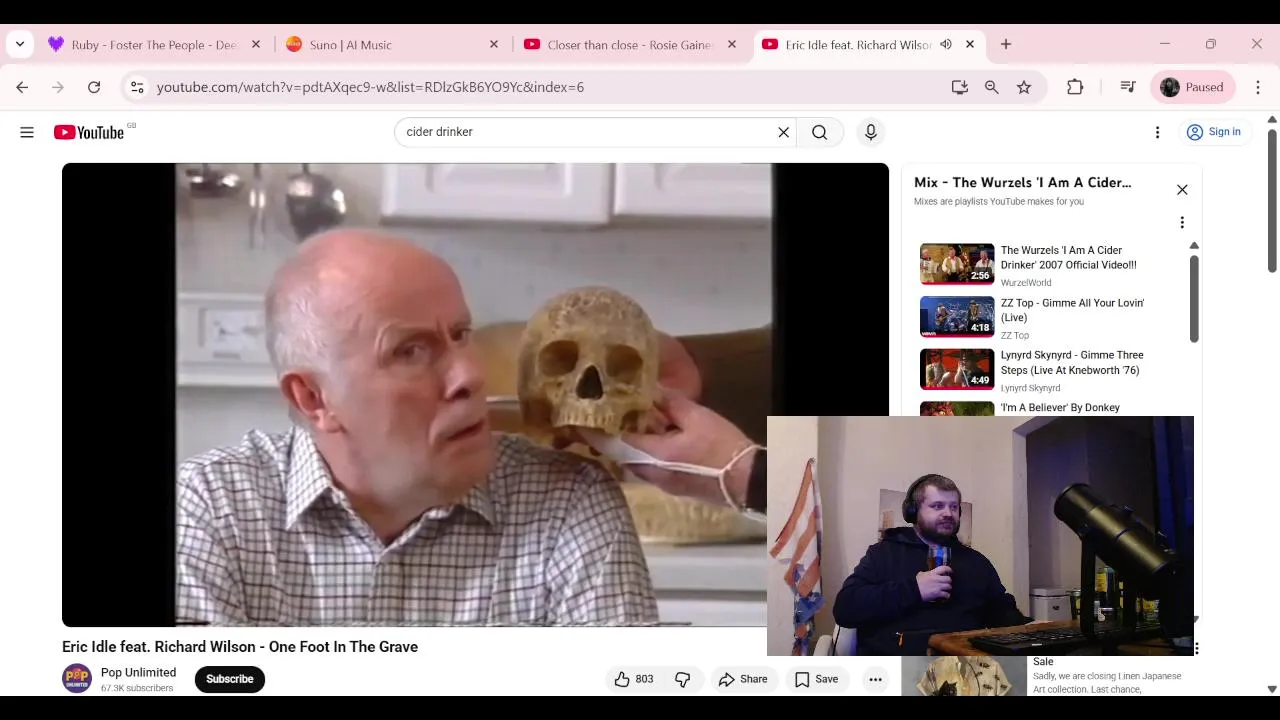The width and height of the screenshot is (1280, 720).
Task: Play The Wurzels Cider Drinker thumbnail
Action: pos(957,264)
